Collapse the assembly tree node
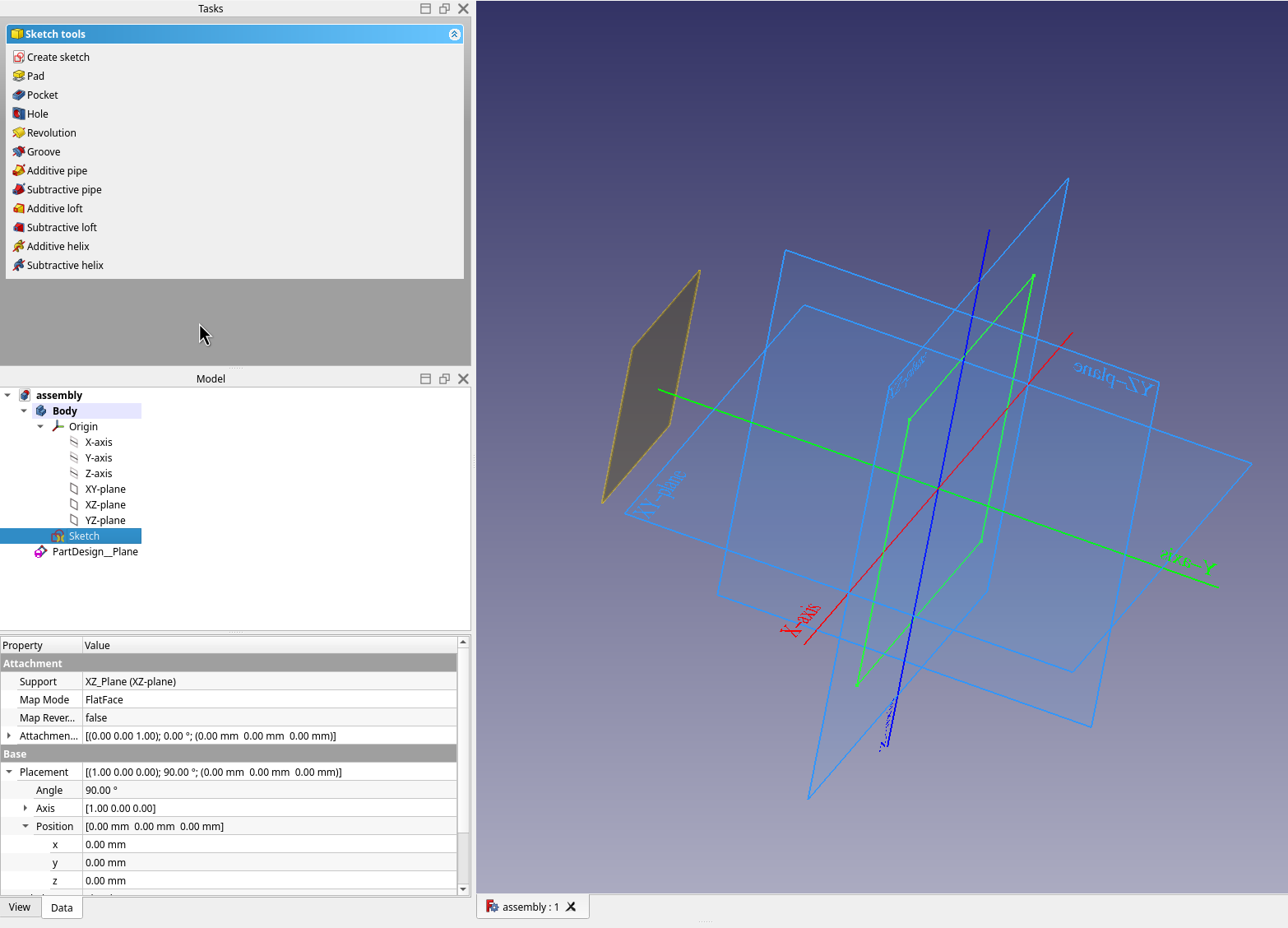 coord(7,395)
